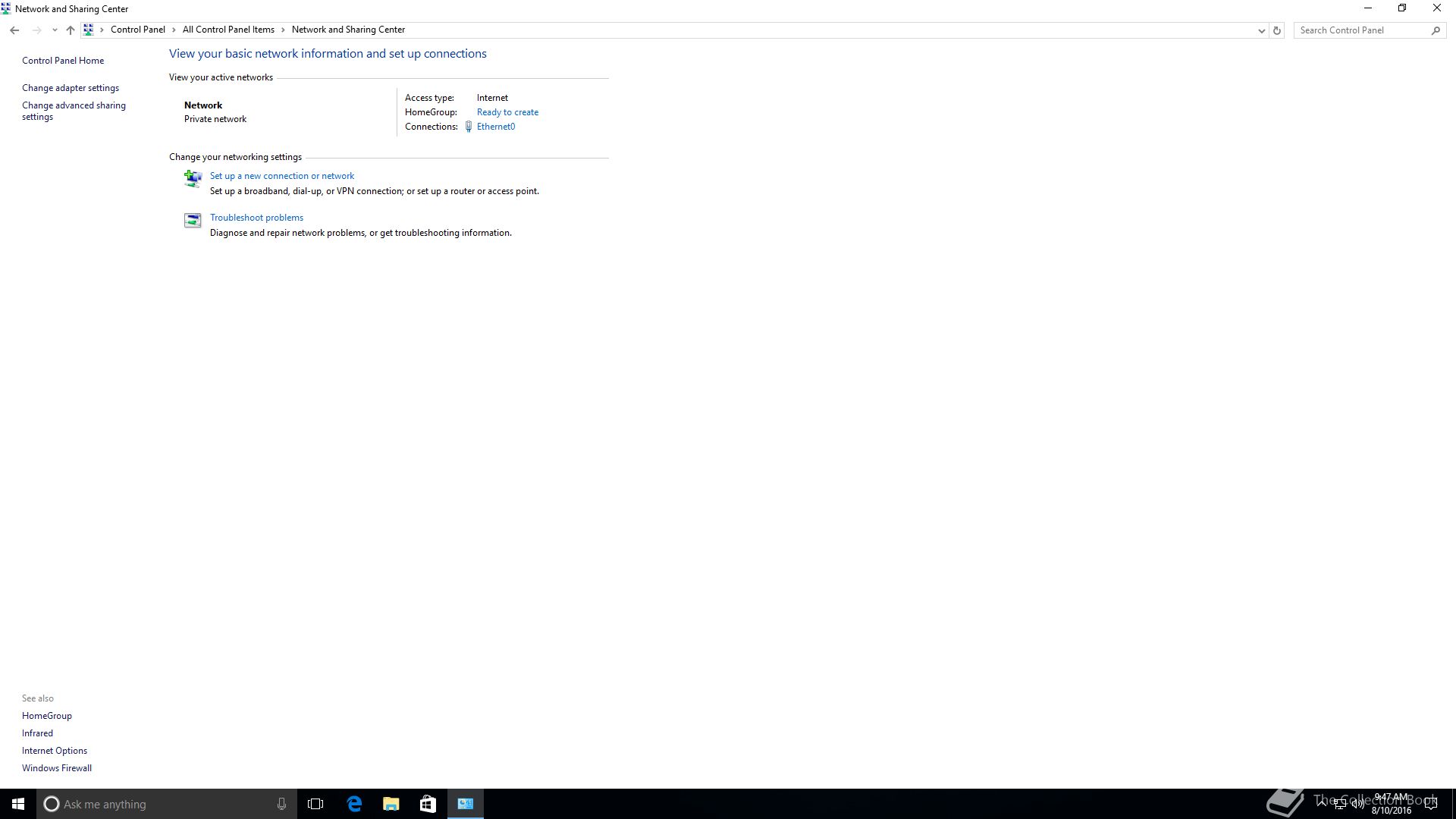Open Change adapter settings link

click(x=71, y=88)
